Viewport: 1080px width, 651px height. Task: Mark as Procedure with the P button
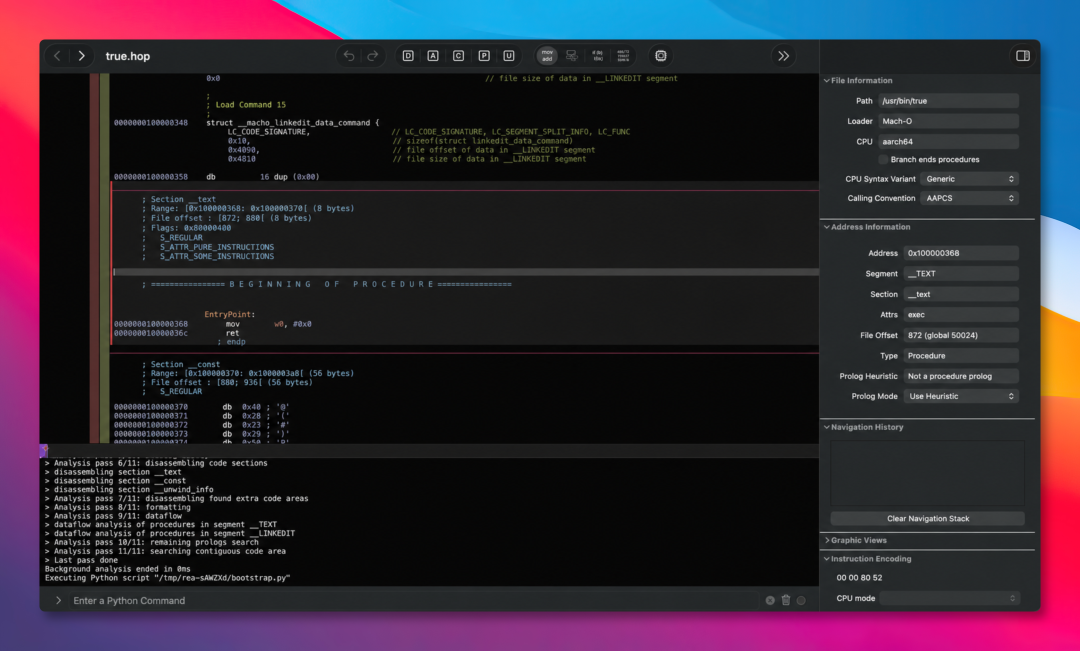click(484, 56)
